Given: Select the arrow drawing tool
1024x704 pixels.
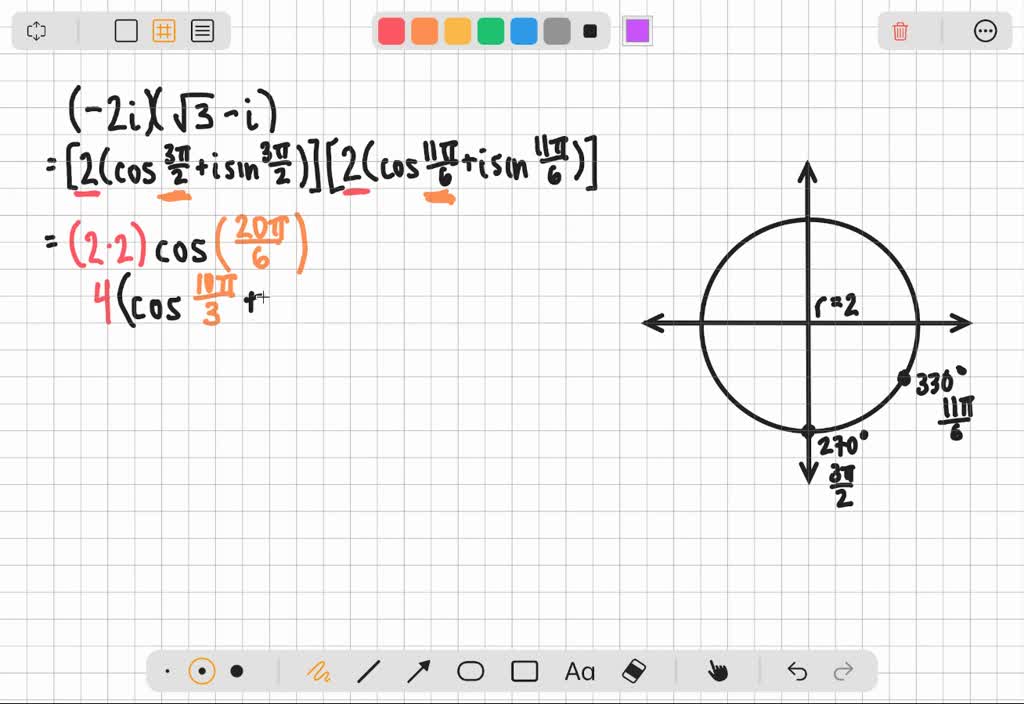Looking at the screenshot, I should 419,671.
